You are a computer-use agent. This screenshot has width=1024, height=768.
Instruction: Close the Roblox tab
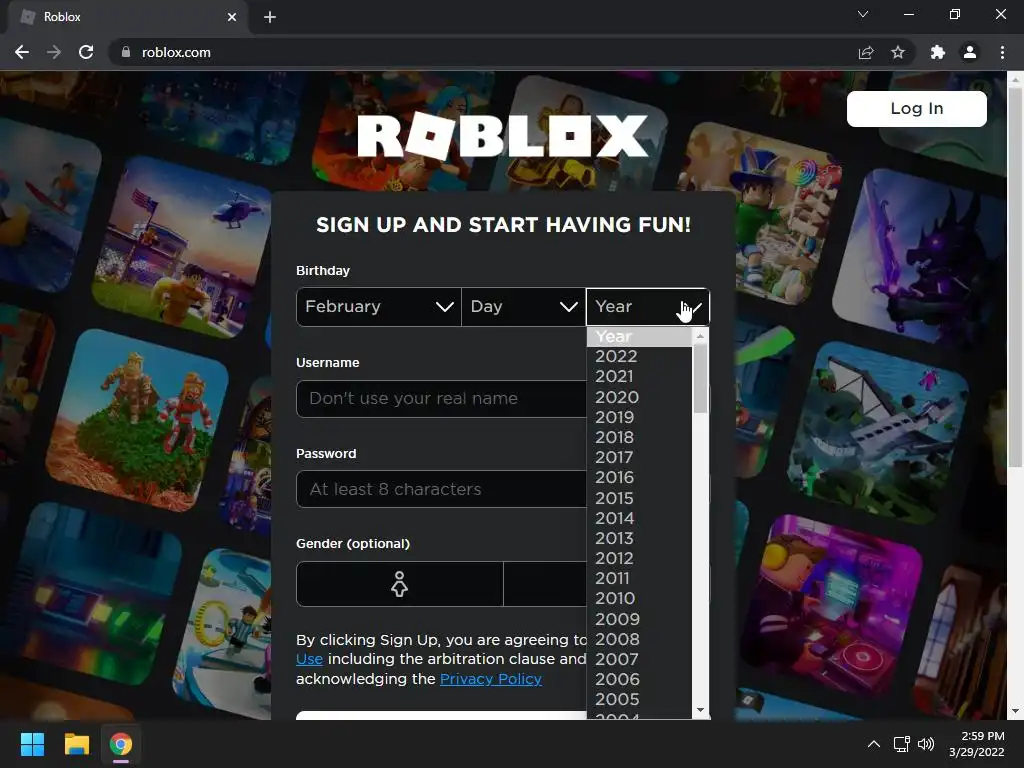pos(232,17)
